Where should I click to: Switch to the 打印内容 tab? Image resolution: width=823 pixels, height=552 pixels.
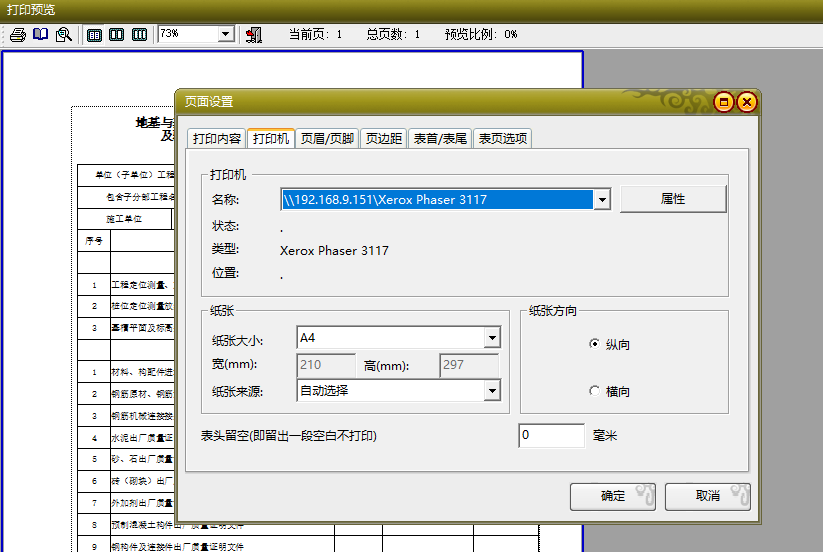point(217,139)
